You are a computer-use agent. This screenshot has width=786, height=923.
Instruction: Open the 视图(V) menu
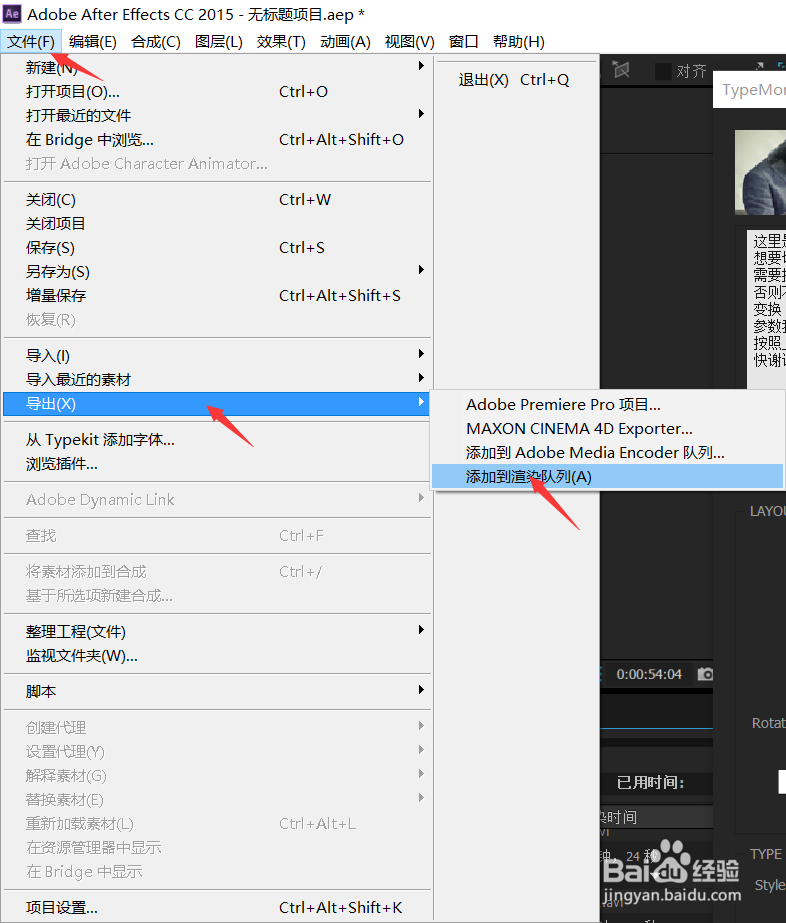tap(409, 42)
